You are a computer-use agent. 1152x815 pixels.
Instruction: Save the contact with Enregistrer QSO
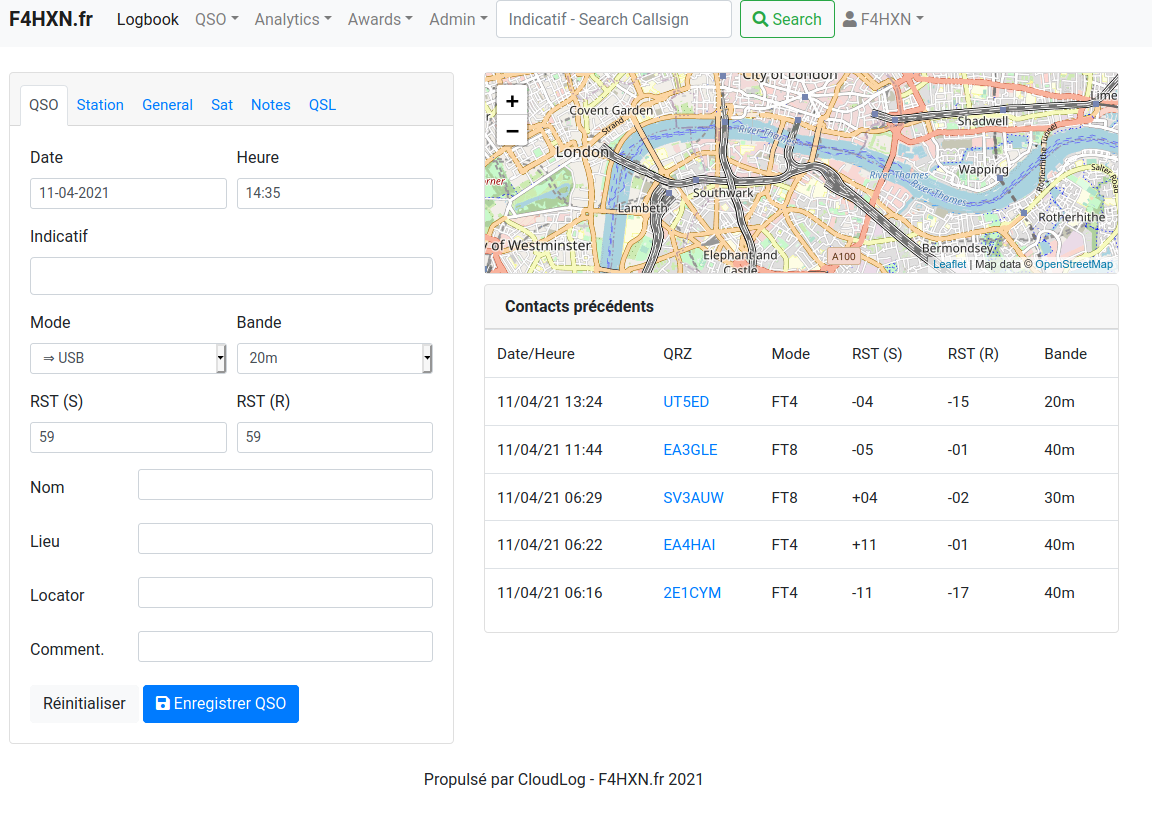click(220, 703)
